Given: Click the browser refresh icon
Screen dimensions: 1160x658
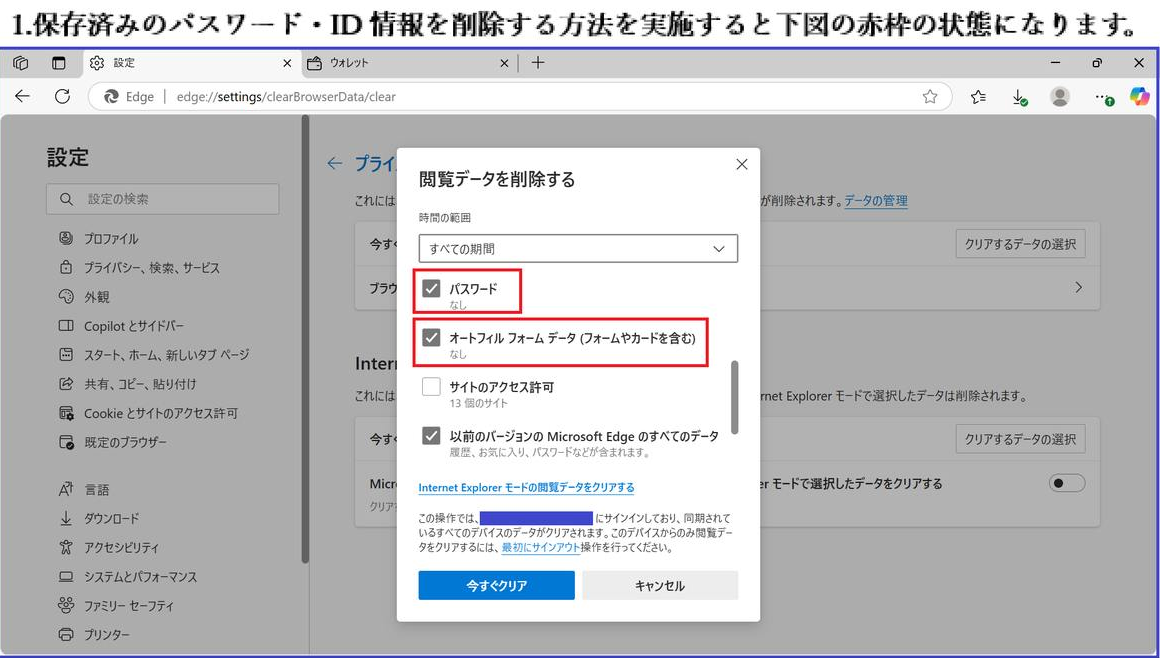Looking at the screenshot, I should [62, 97].
